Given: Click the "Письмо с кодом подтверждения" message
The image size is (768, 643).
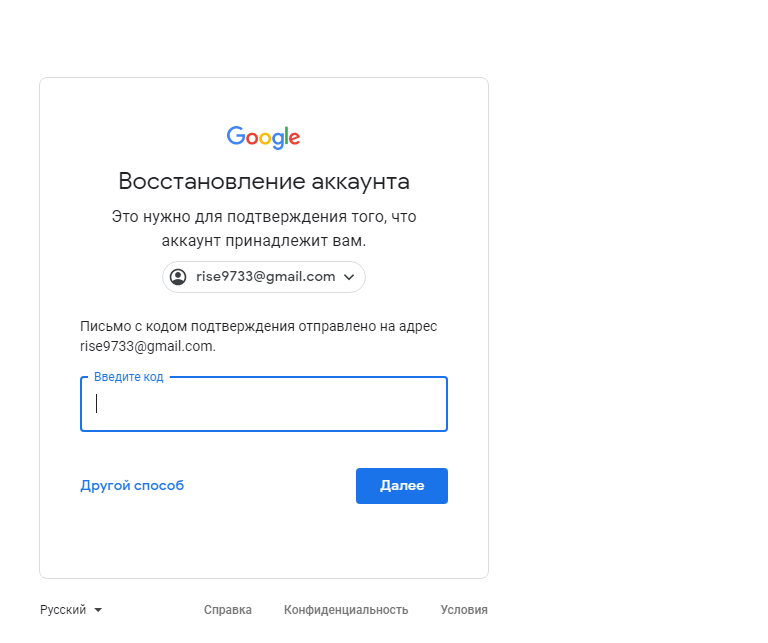Looking at the screenshot, I should (259, 336).
